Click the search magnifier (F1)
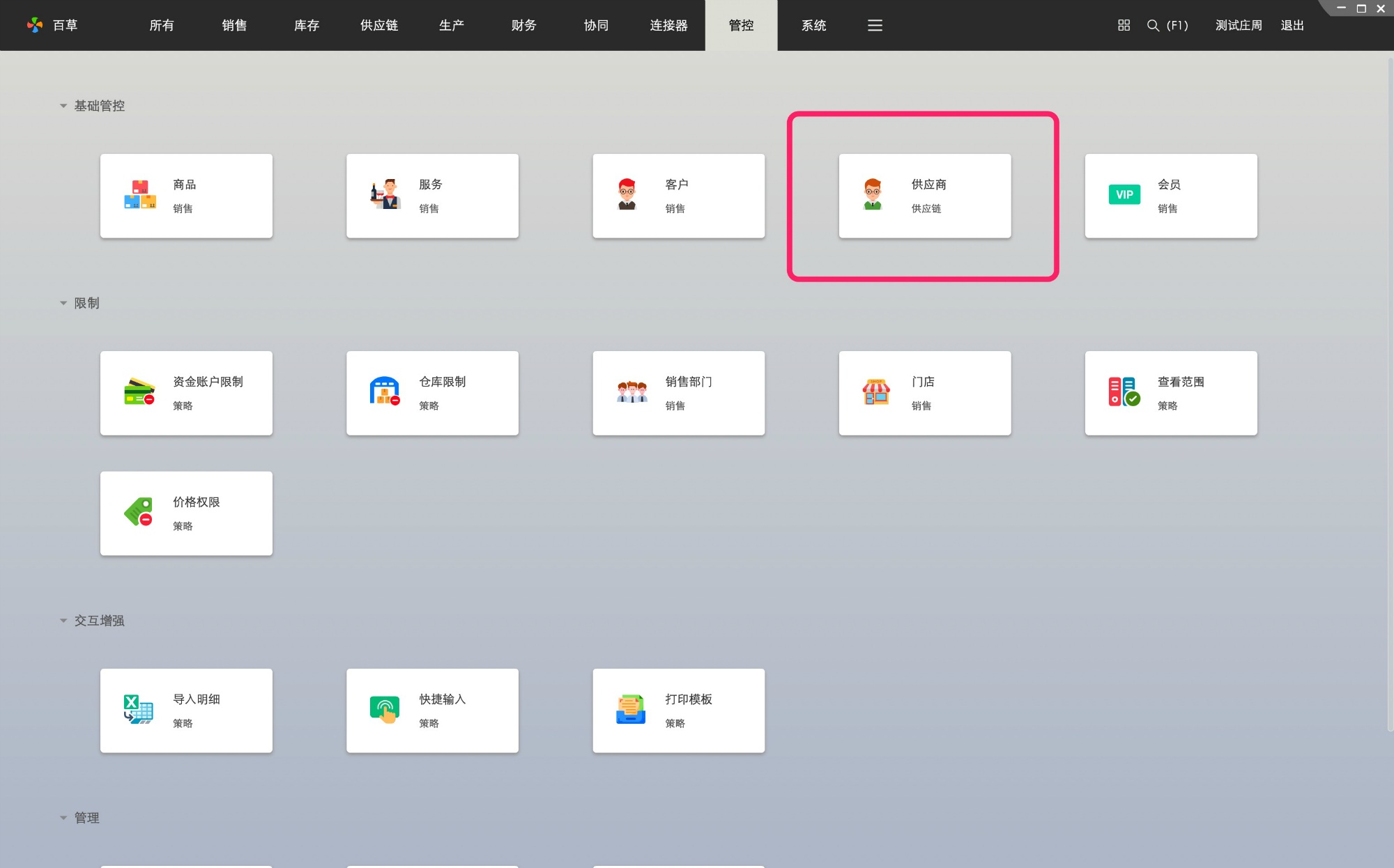This screenshot has height=868, width=1394. (x=1153, y=25)
